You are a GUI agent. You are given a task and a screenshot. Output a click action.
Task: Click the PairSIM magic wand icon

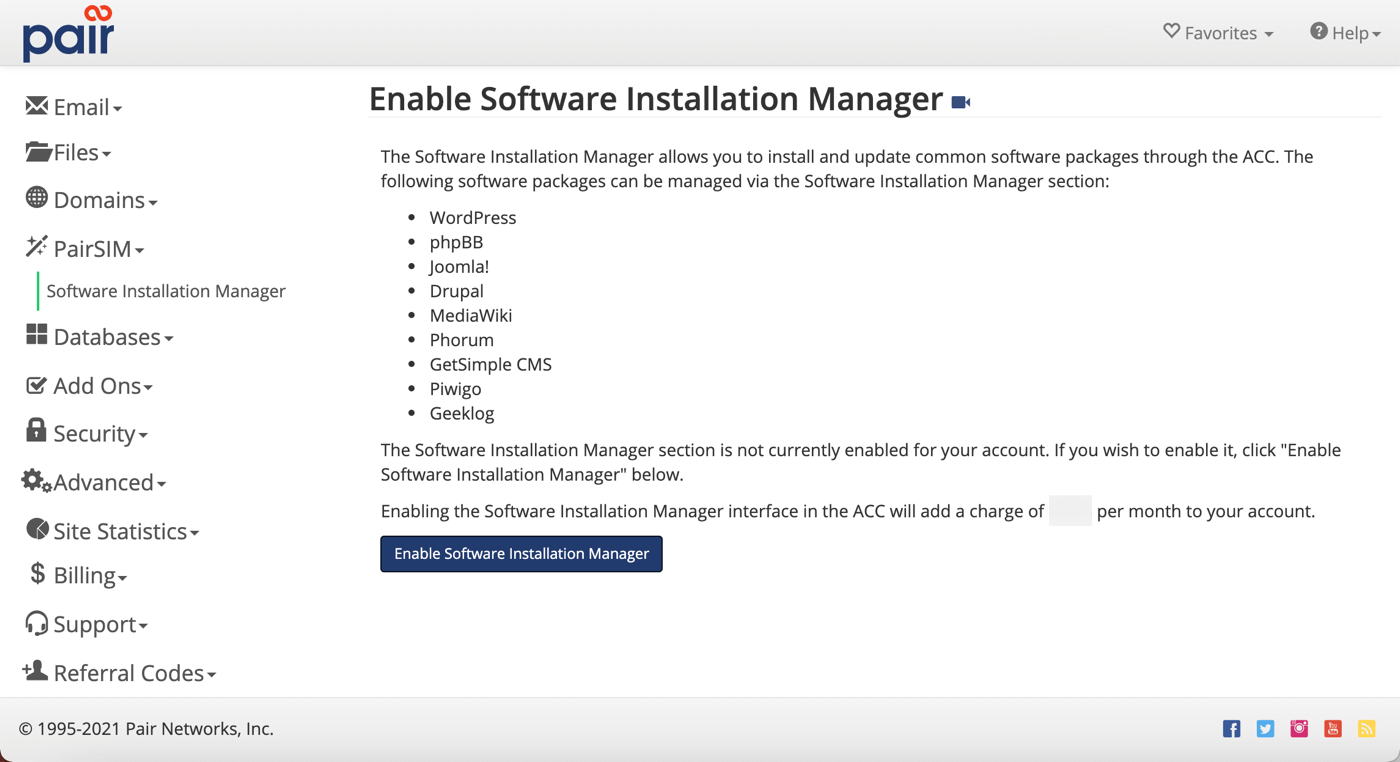pos(37,246)
